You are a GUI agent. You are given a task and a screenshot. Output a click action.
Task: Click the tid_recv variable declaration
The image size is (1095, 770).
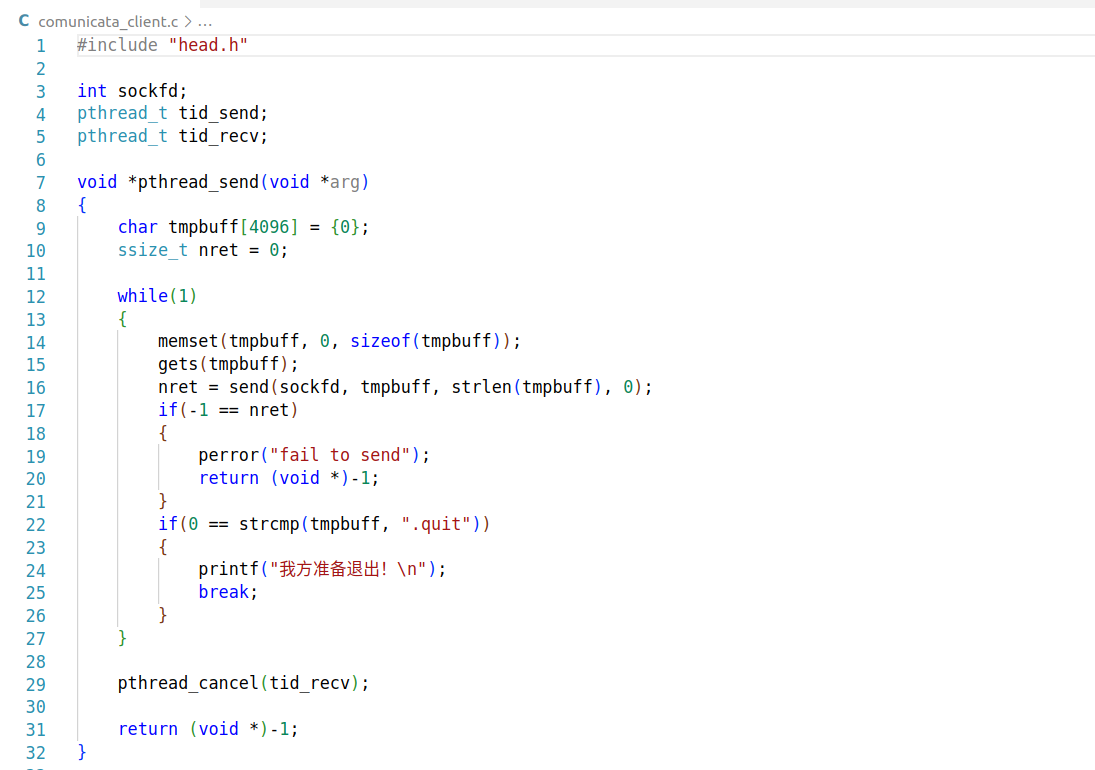point(219,136)
